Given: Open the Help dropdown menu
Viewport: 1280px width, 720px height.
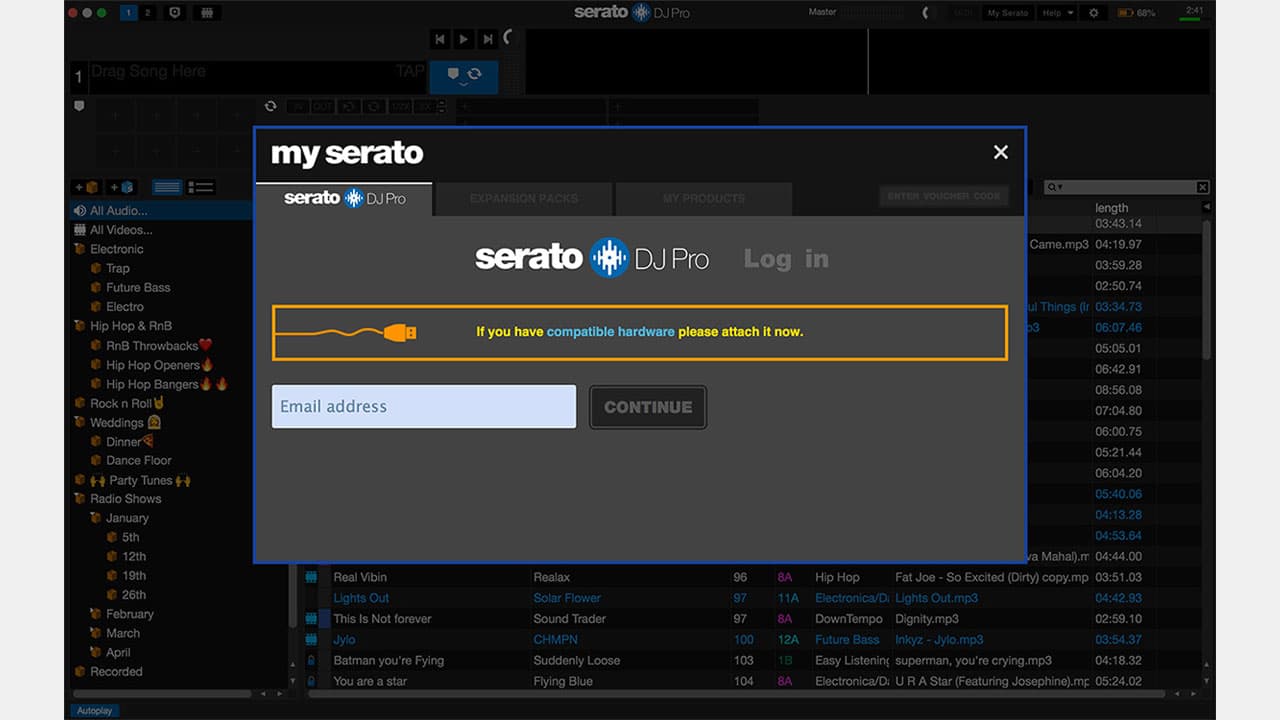Looking at the screenshot, I should coord(1057,12).
